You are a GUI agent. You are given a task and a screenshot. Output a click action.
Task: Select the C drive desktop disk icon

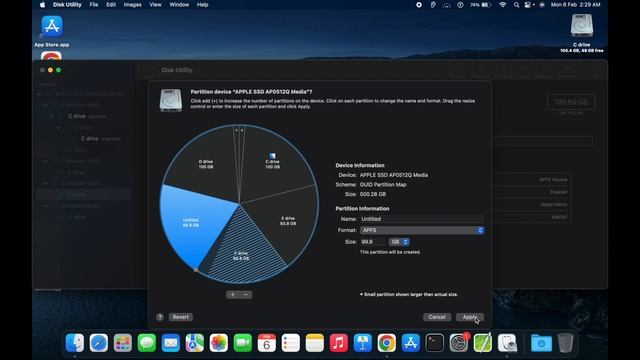coord(582,33)
